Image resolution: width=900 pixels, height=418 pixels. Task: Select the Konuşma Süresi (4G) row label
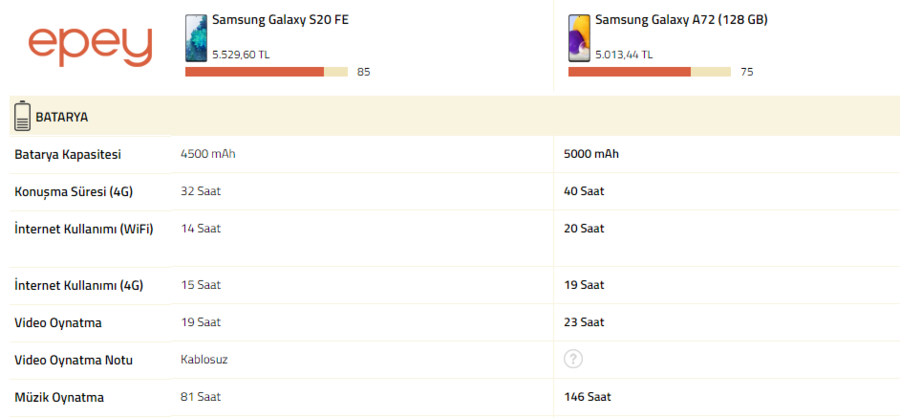pos(73,192)
